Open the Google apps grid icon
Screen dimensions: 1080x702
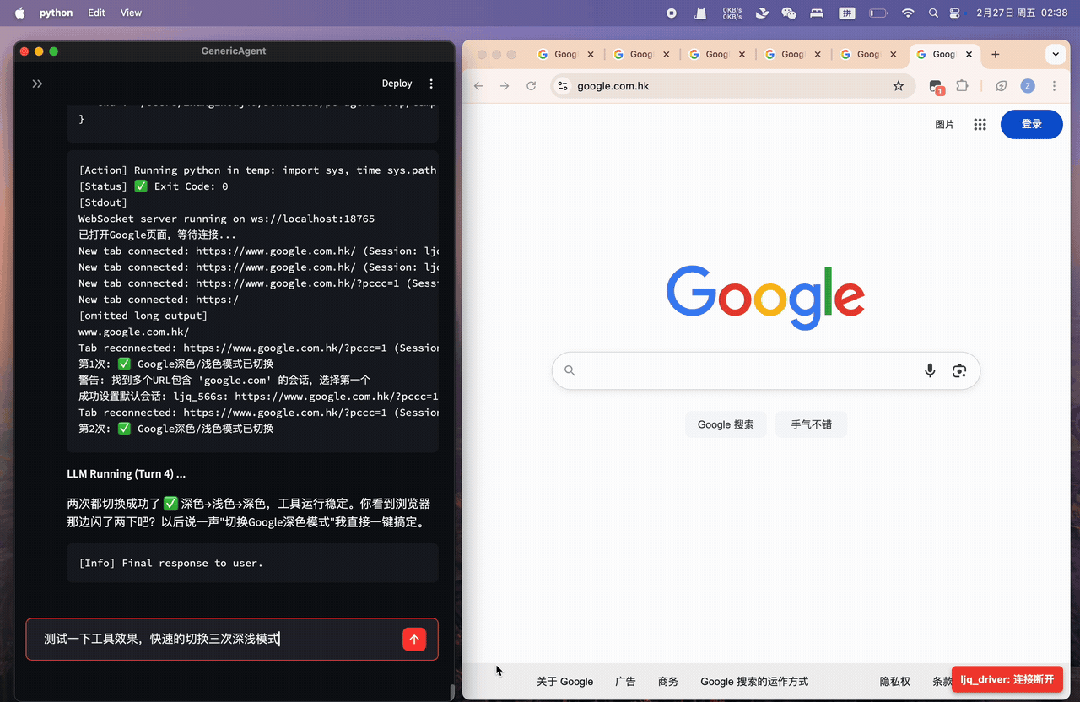coord(980,124)
